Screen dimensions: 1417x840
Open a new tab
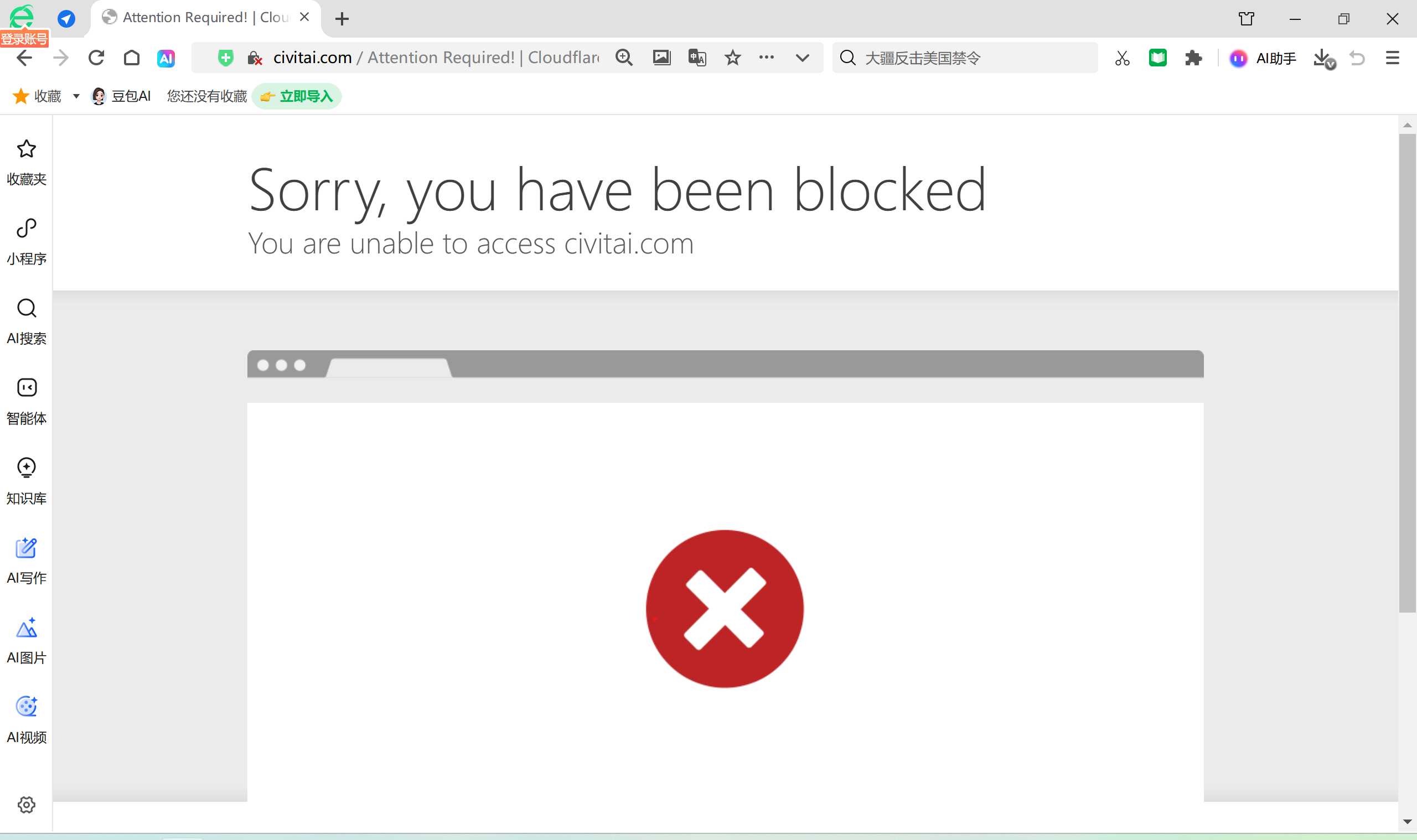point(342,19)
